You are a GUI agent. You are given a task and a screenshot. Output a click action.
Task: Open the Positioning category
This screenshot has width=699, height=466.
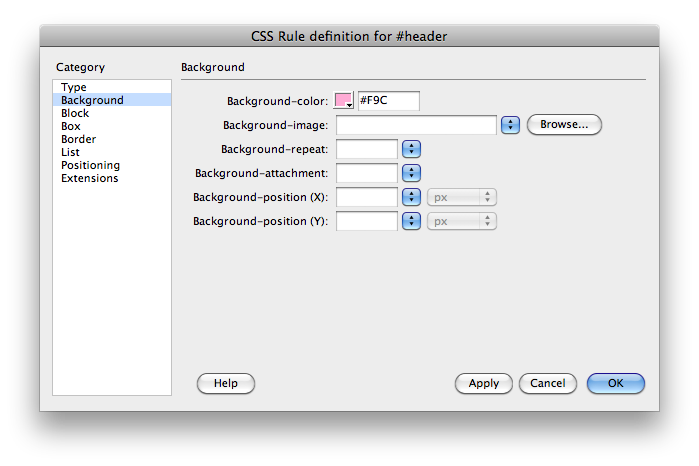click(90, 166)
